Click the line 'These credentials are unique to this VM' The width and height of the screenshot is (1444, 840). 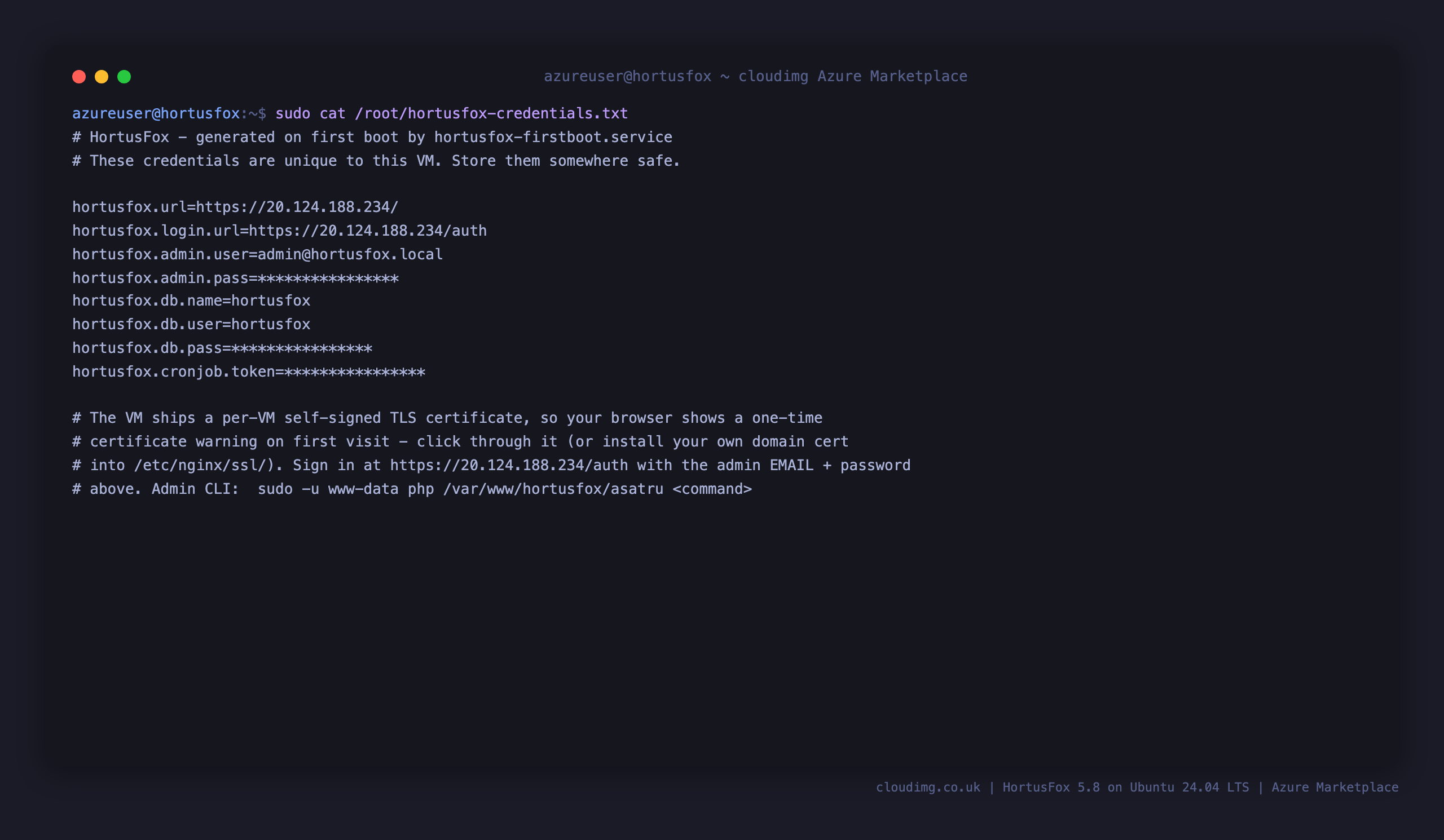pyautogui.click(x=376, y=161)
